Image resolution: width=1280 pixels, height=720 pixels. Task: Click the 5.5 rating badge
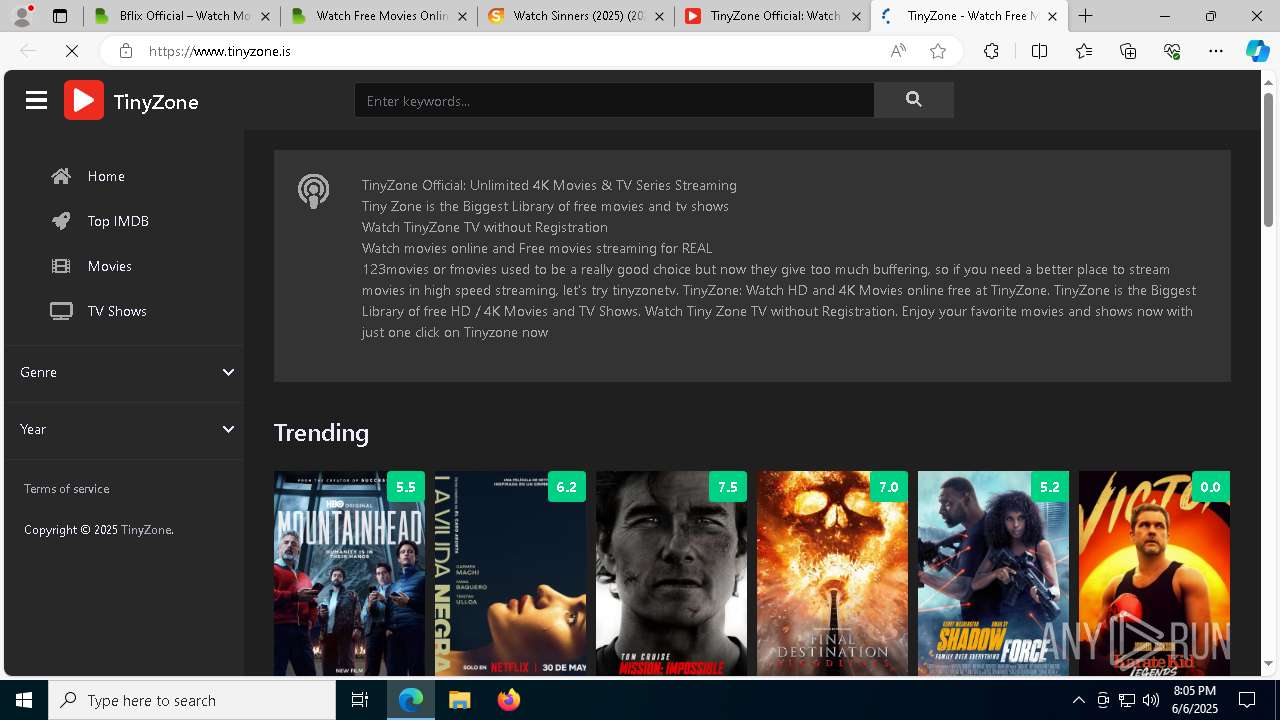pos(405,487)
